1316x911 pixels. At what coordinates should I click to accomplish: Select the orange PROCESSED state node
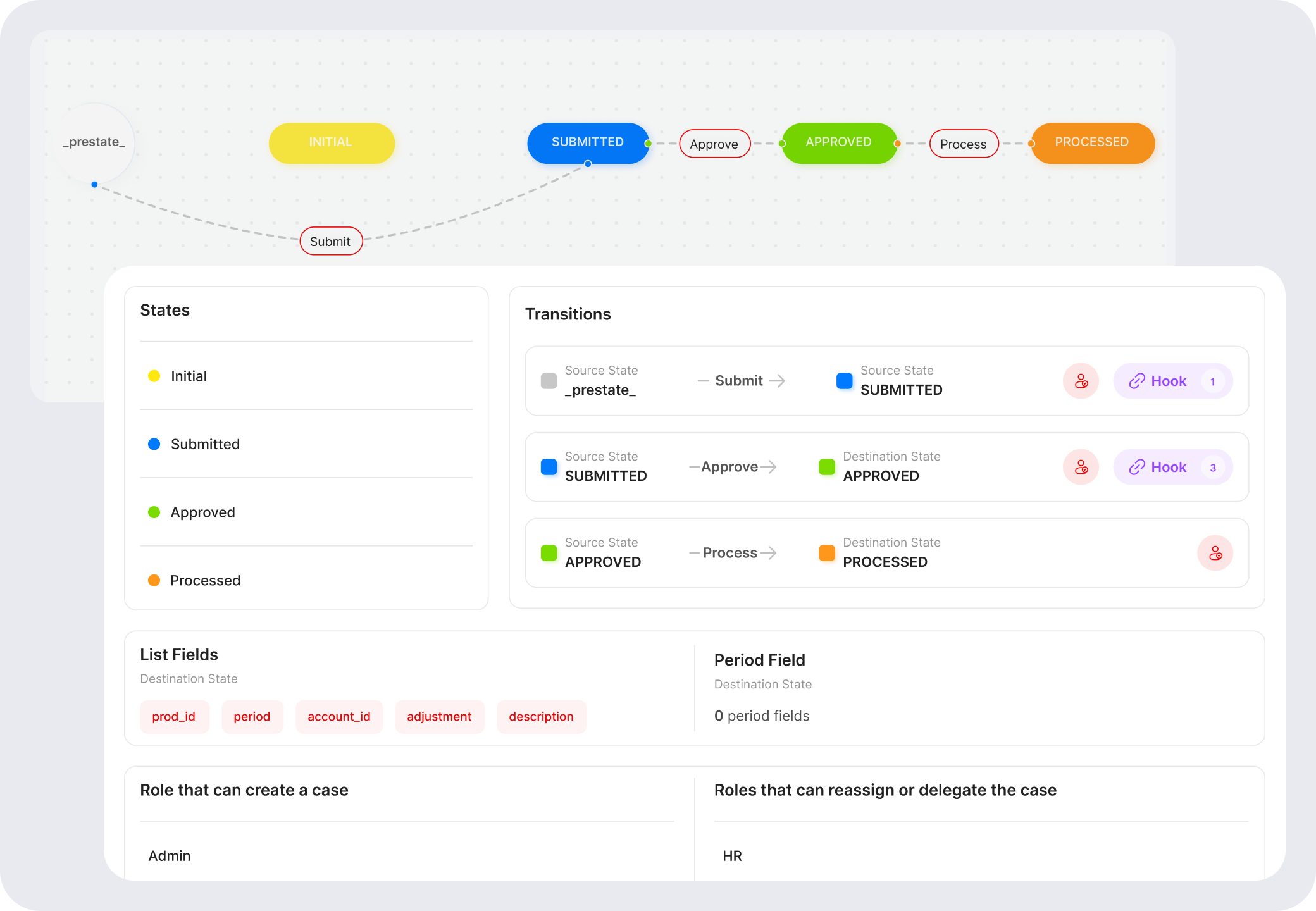(x=1092, y=143)
